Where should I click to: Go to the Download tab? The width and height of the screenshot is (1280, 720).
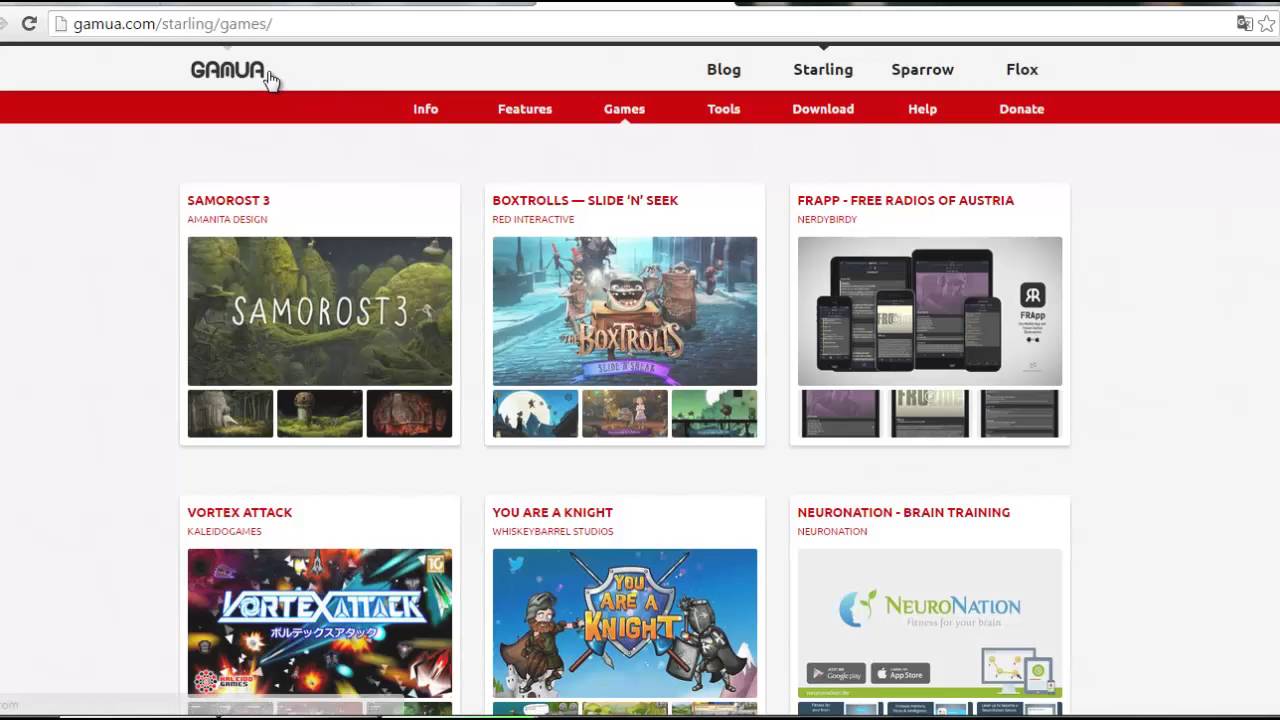point(823,109)
